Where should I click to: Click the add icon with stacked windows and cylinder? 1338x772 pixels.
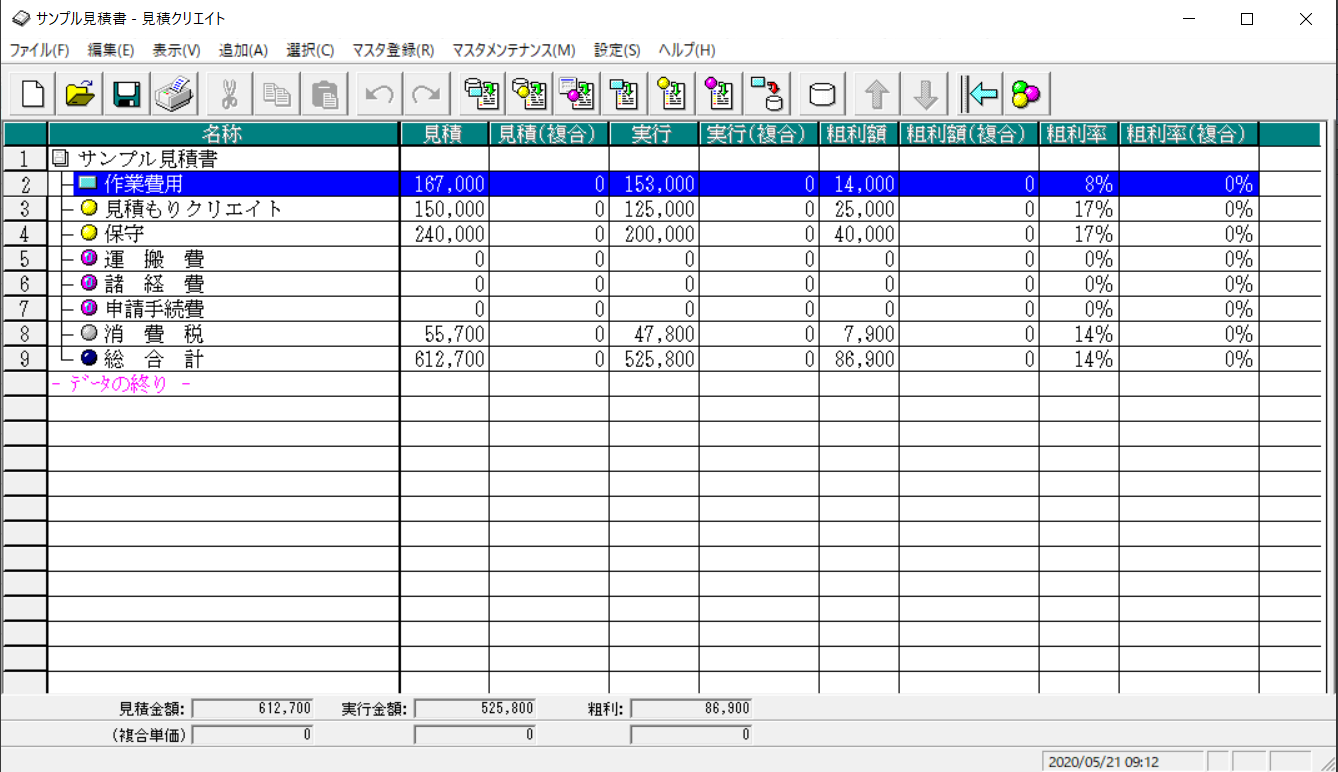pos(481,95)
